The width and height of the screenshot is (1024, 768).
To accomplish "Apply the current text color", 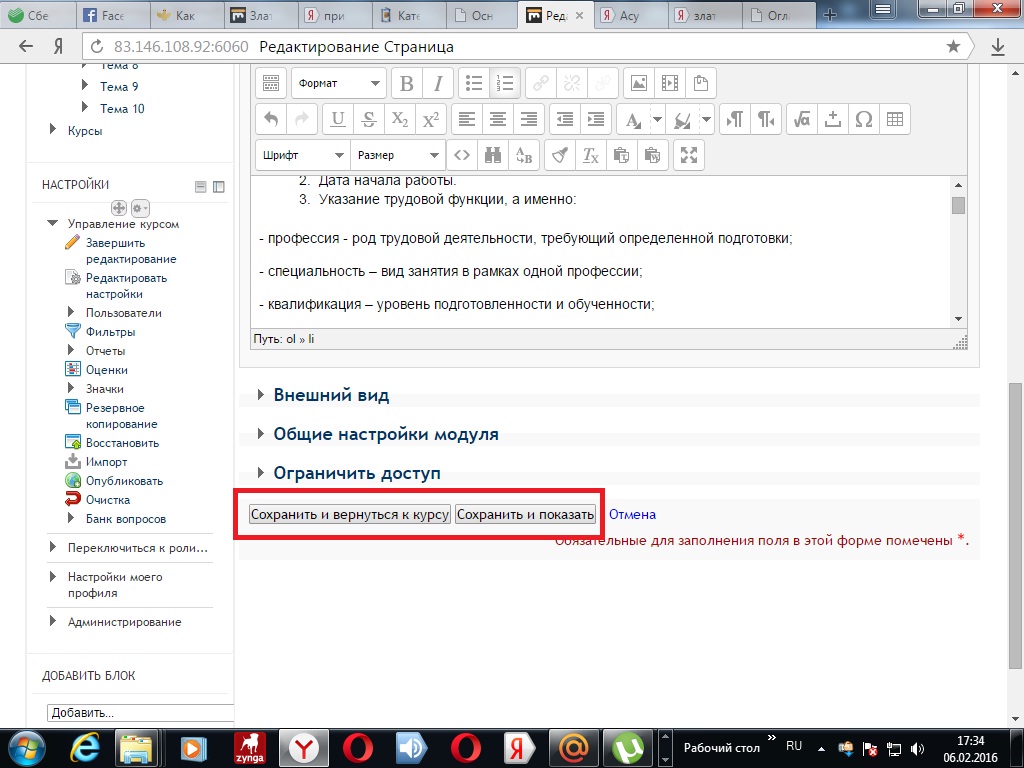I will (633, 119).
